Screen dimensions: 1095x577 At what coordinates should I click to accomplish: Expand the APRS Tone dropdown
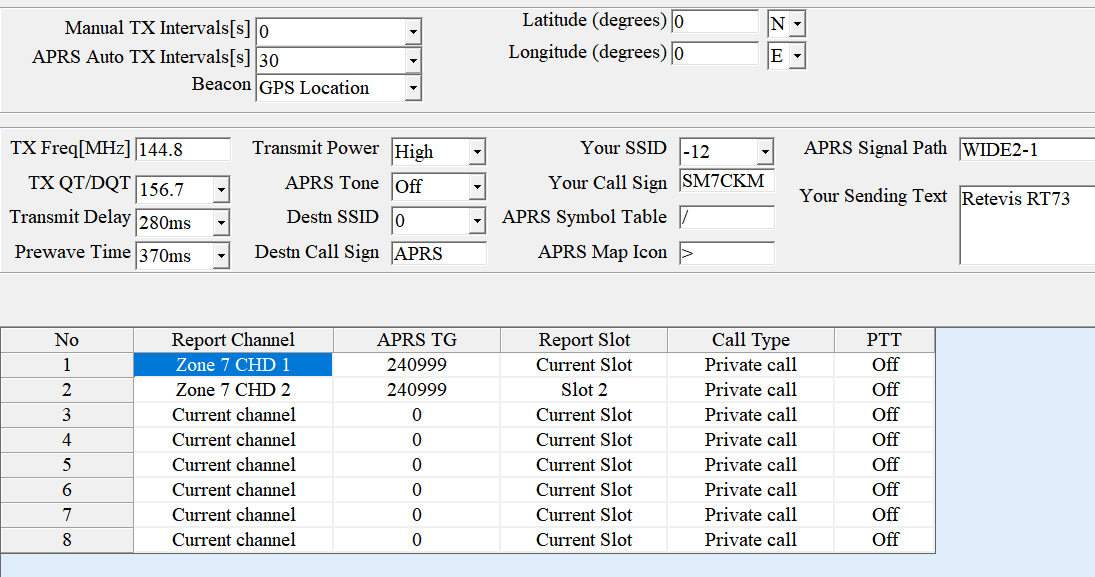(477, 187)
